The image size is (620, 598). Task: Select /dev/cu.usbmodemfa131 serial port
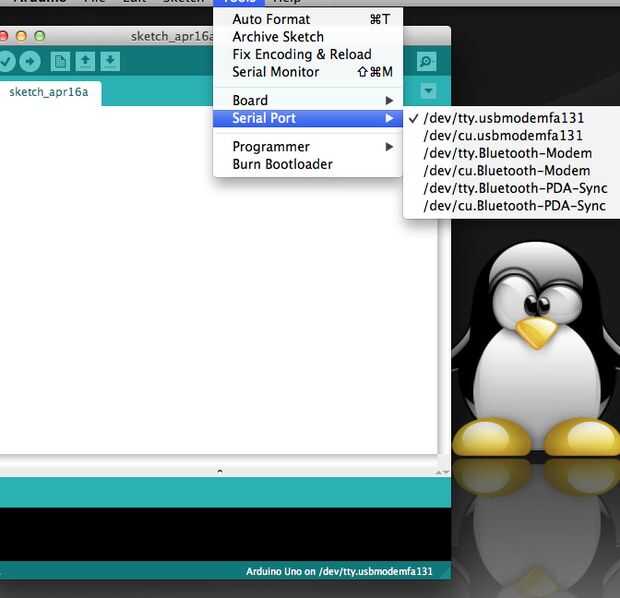pos(512,136)
